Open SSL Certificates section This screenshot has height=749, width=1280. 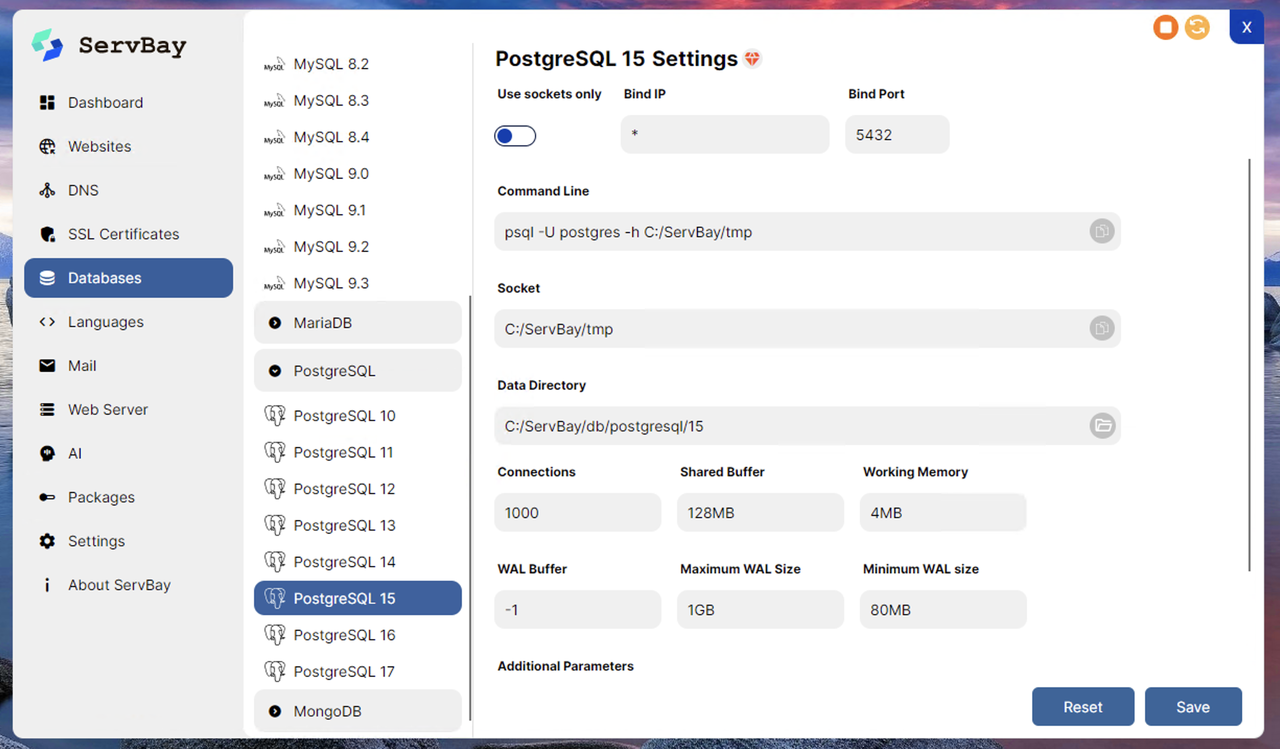[x=128, y=234]
